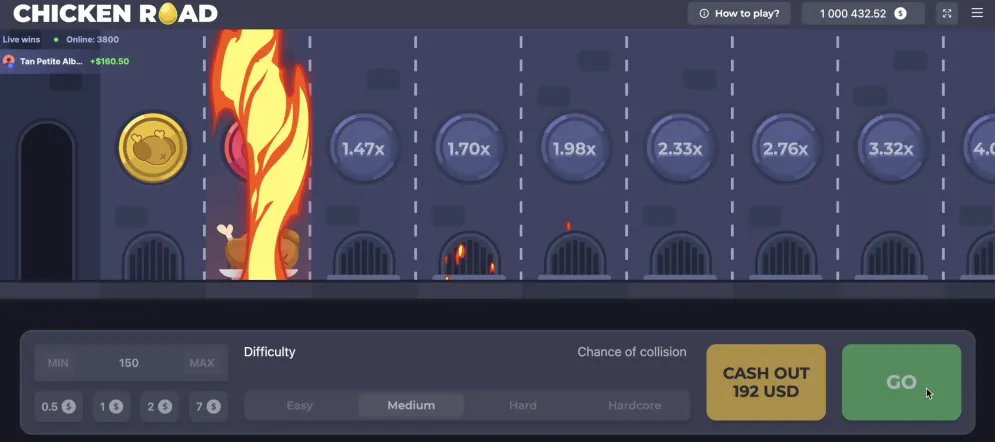Viewport: 995px width, 442px height.
Task: Open the hamburger menu icon
Action: (977, 13)
